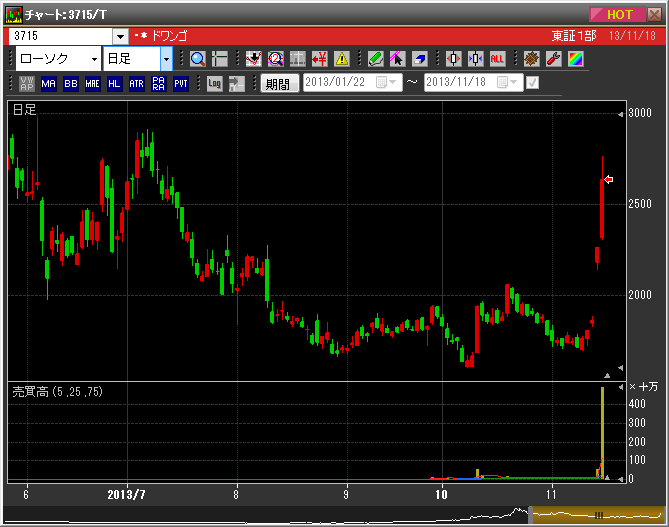Open the 日足 timeframe dropdown

click(166, 59)
